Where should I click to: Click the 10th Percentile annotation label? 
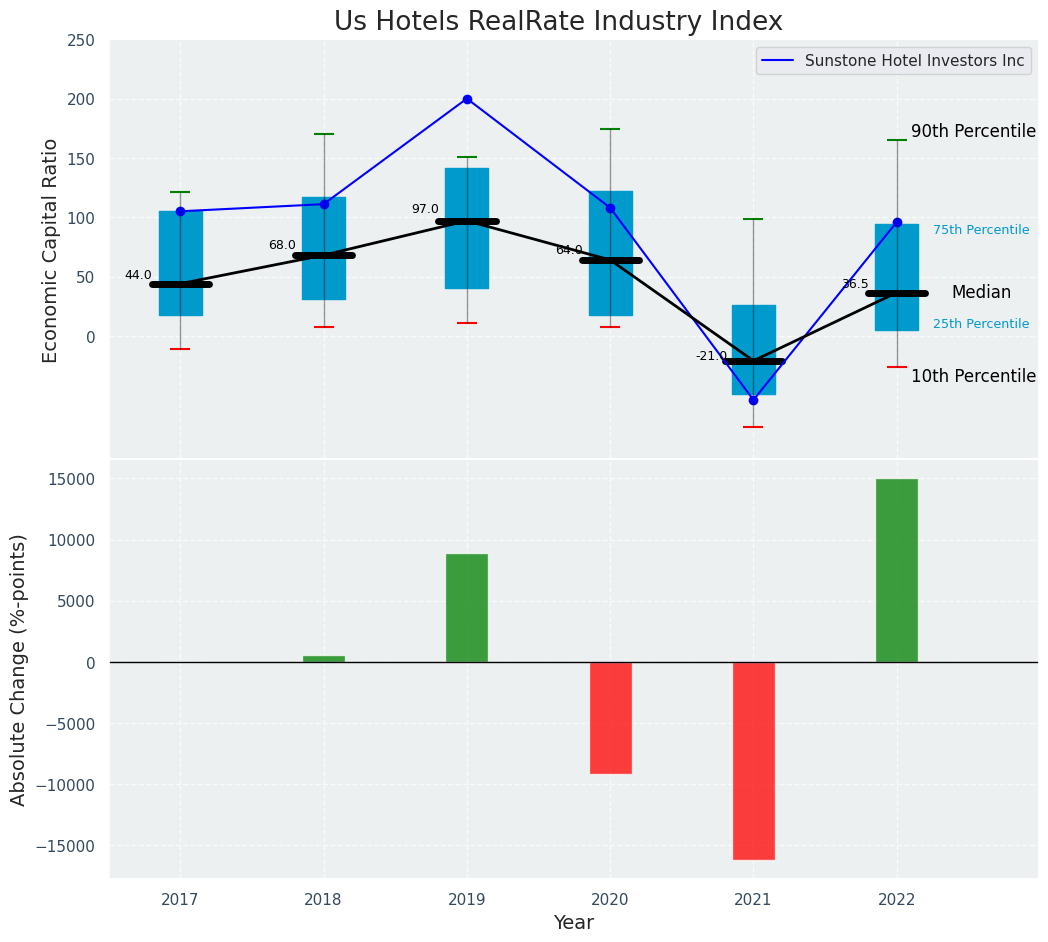[x=973, y=376]
